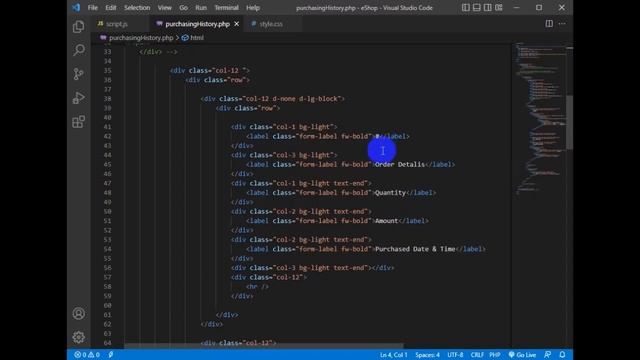Open the Run and Debug view
This screenshot has width=640, height=360.
[78, 98]
